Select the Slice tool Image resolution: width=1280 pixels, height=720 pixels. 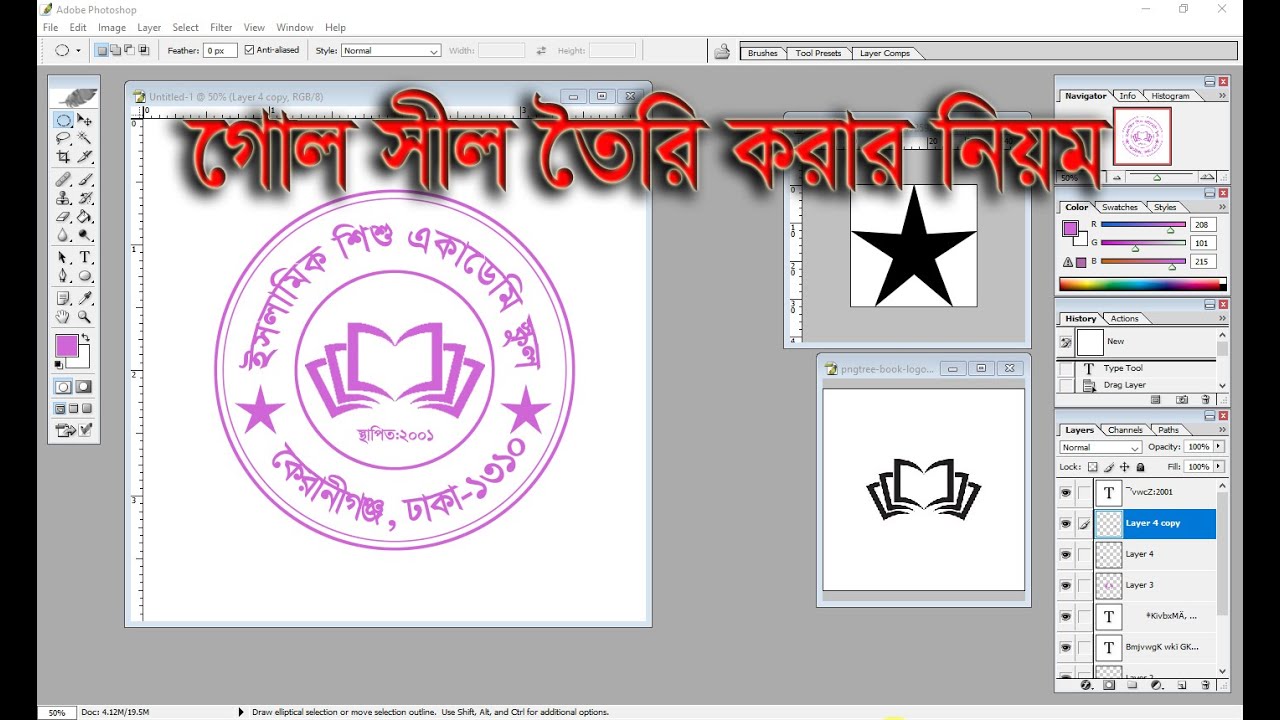(x=85, y=157)
